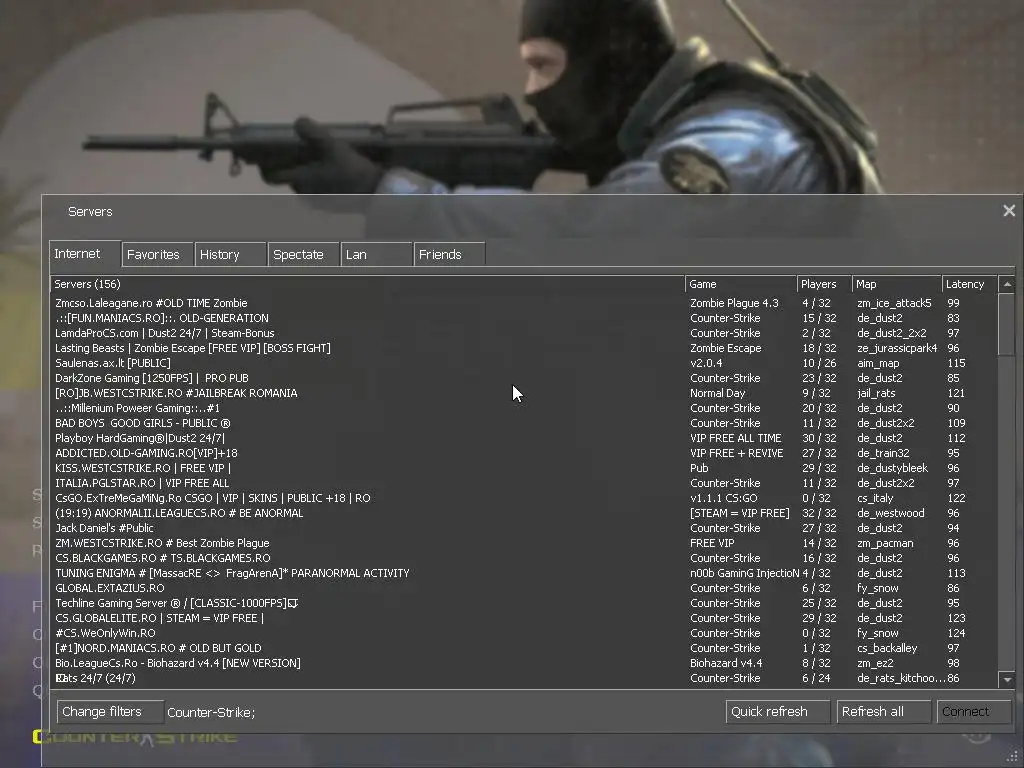Viewport: 1024px width, 768px height.
Task: Sort list by Players column header
Action: [x=824, y=284]
